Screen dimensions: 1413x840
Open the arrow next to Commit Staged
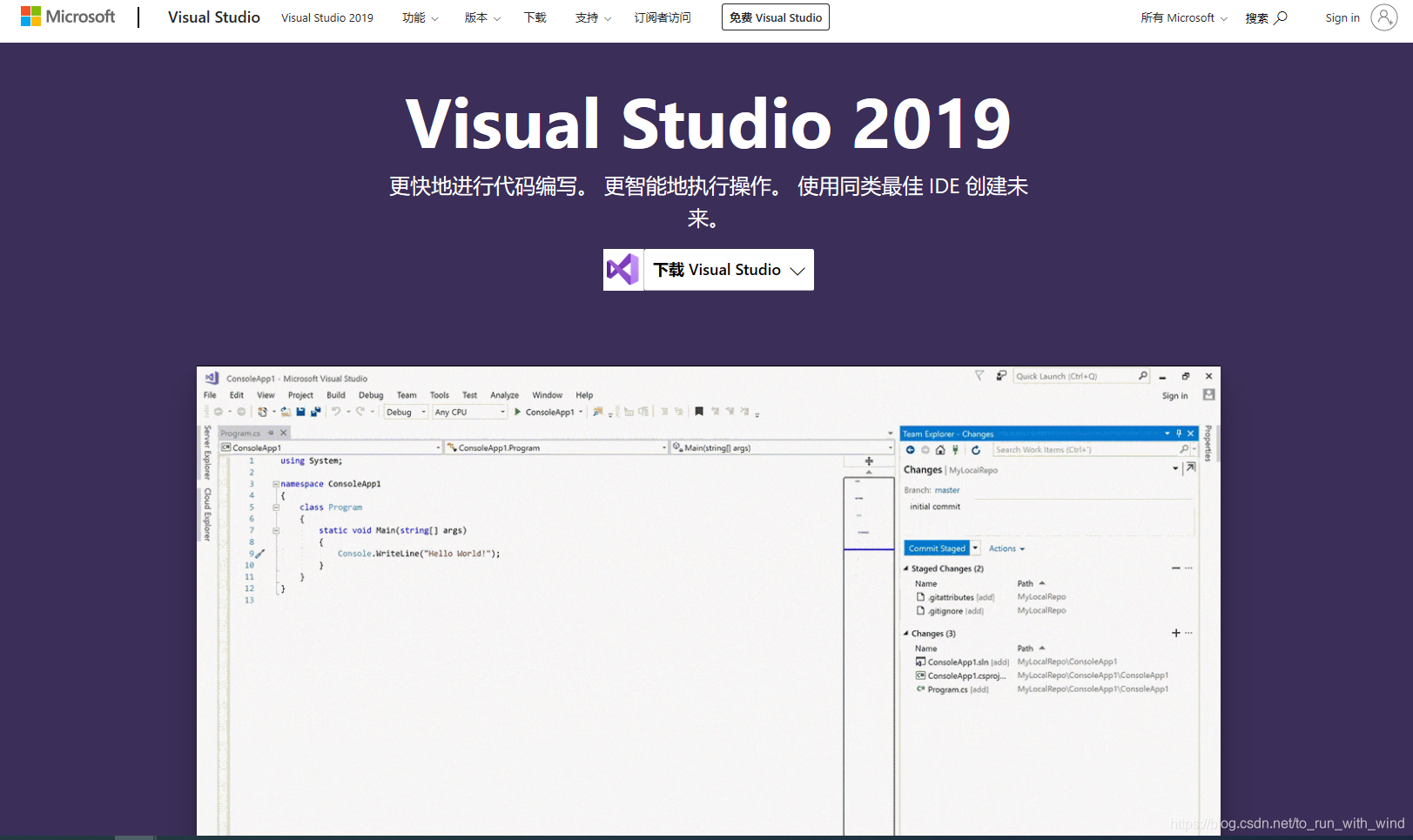point(975,548)
